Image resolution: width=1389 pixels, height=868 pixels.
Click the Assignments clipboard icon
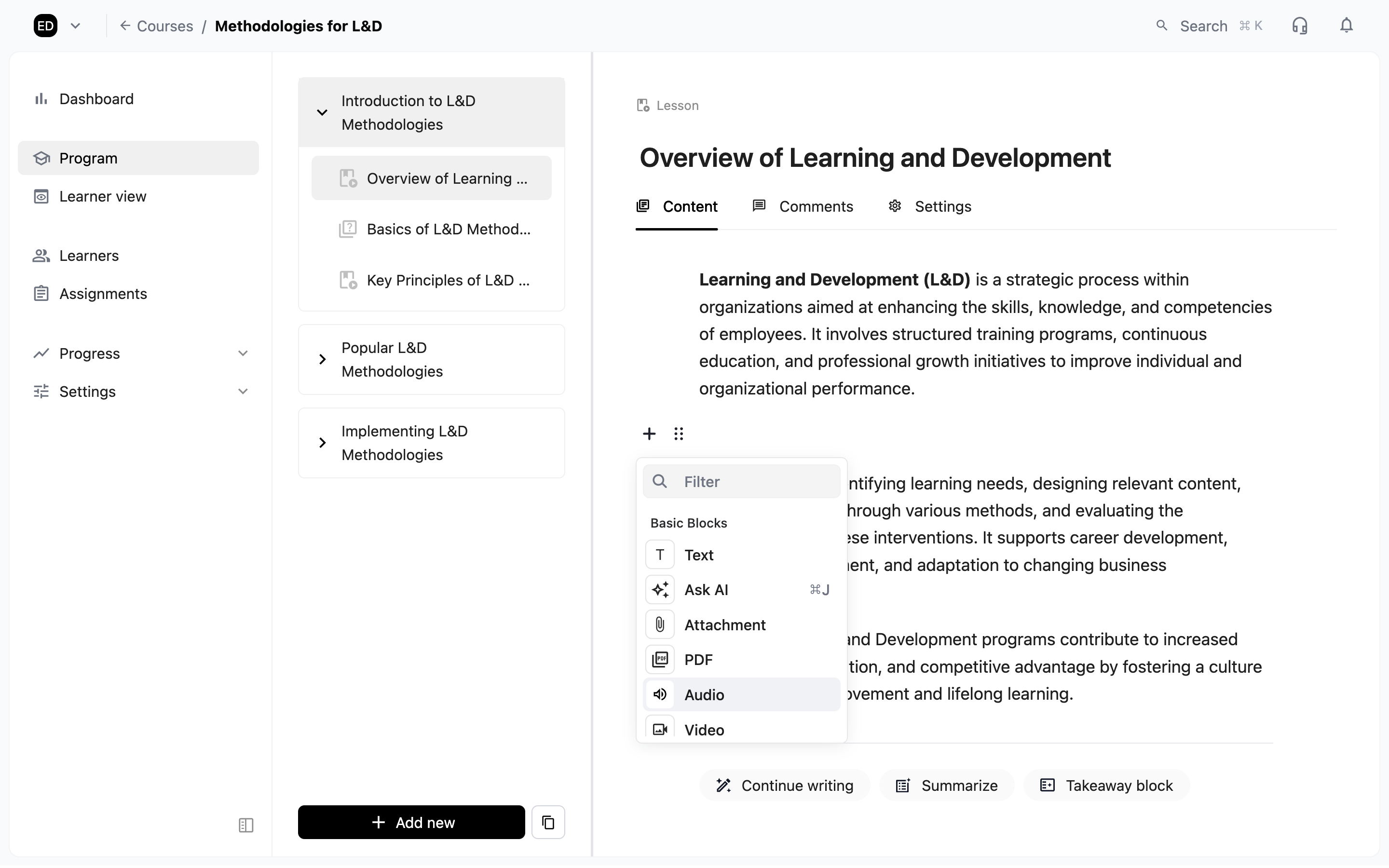coord(41,293)
